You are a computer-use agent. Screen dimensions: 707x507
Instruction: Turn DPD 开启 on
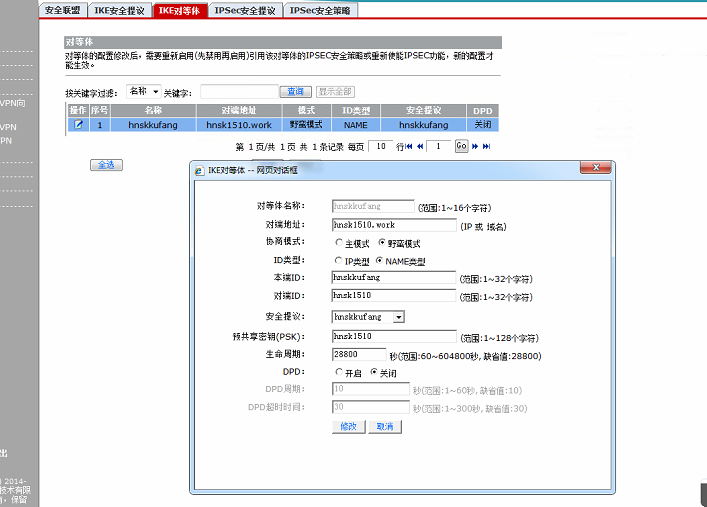(339, 372)
